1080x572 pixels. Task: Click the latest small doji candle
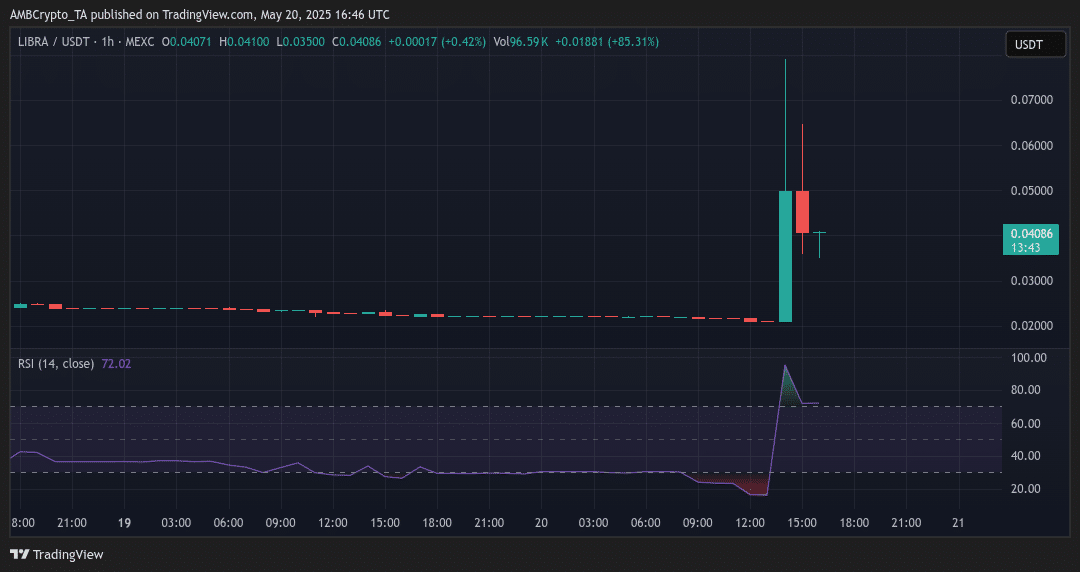coord(819,233)
